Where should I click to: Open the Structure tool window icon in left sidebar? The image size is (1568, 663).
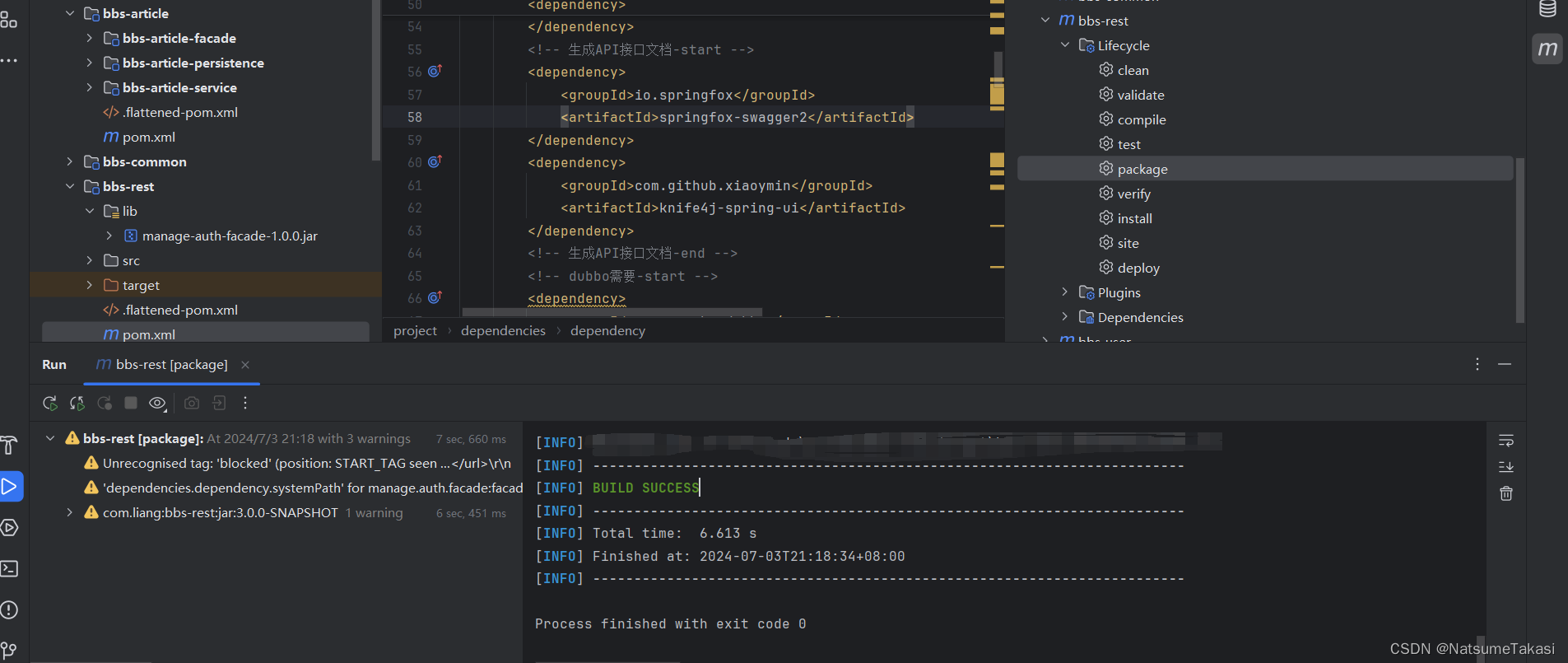(x=9, y=20)
